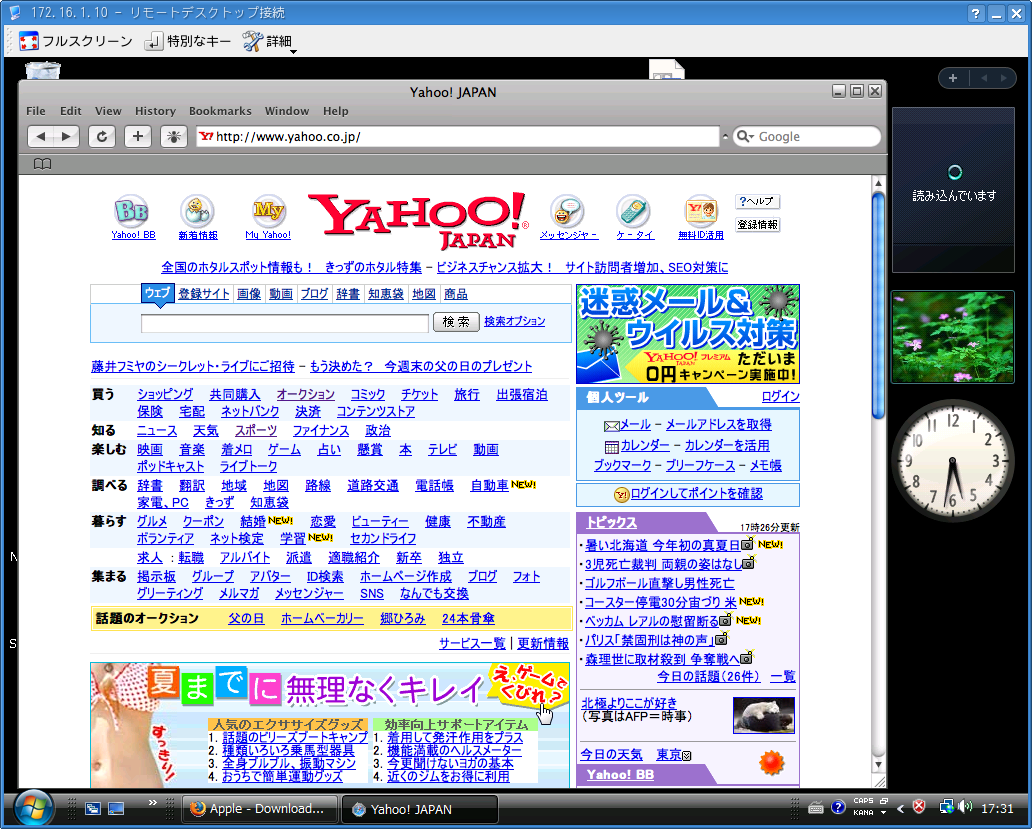Switch to the 画像 search tab
1032x829 pixels.
249,294
